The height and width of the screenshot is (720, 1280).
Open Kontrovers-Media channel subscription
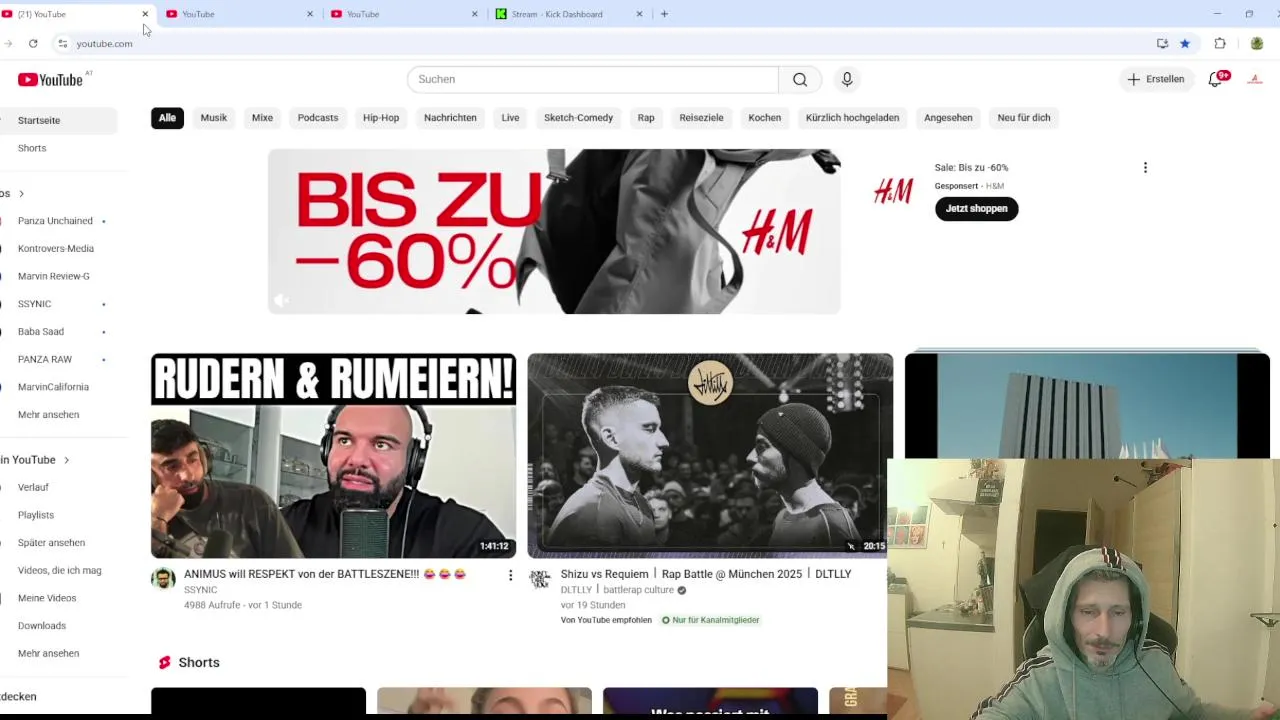point(56,249)
